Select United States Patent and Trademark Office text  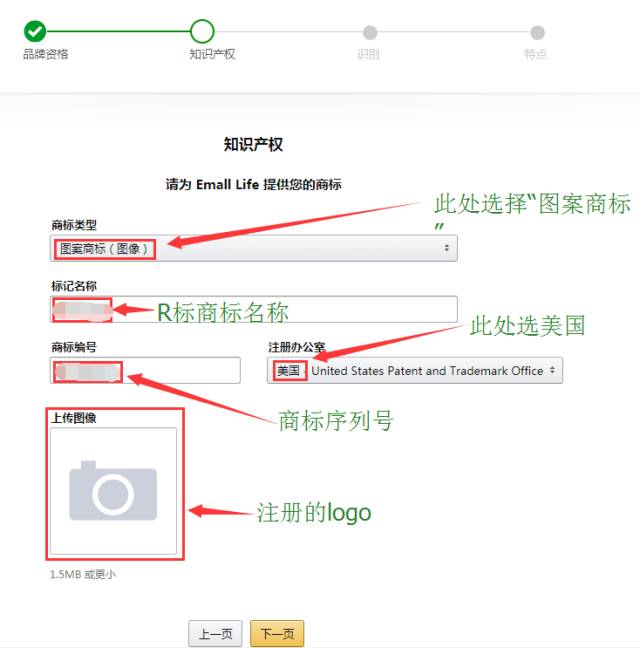(x=427, y=371)
